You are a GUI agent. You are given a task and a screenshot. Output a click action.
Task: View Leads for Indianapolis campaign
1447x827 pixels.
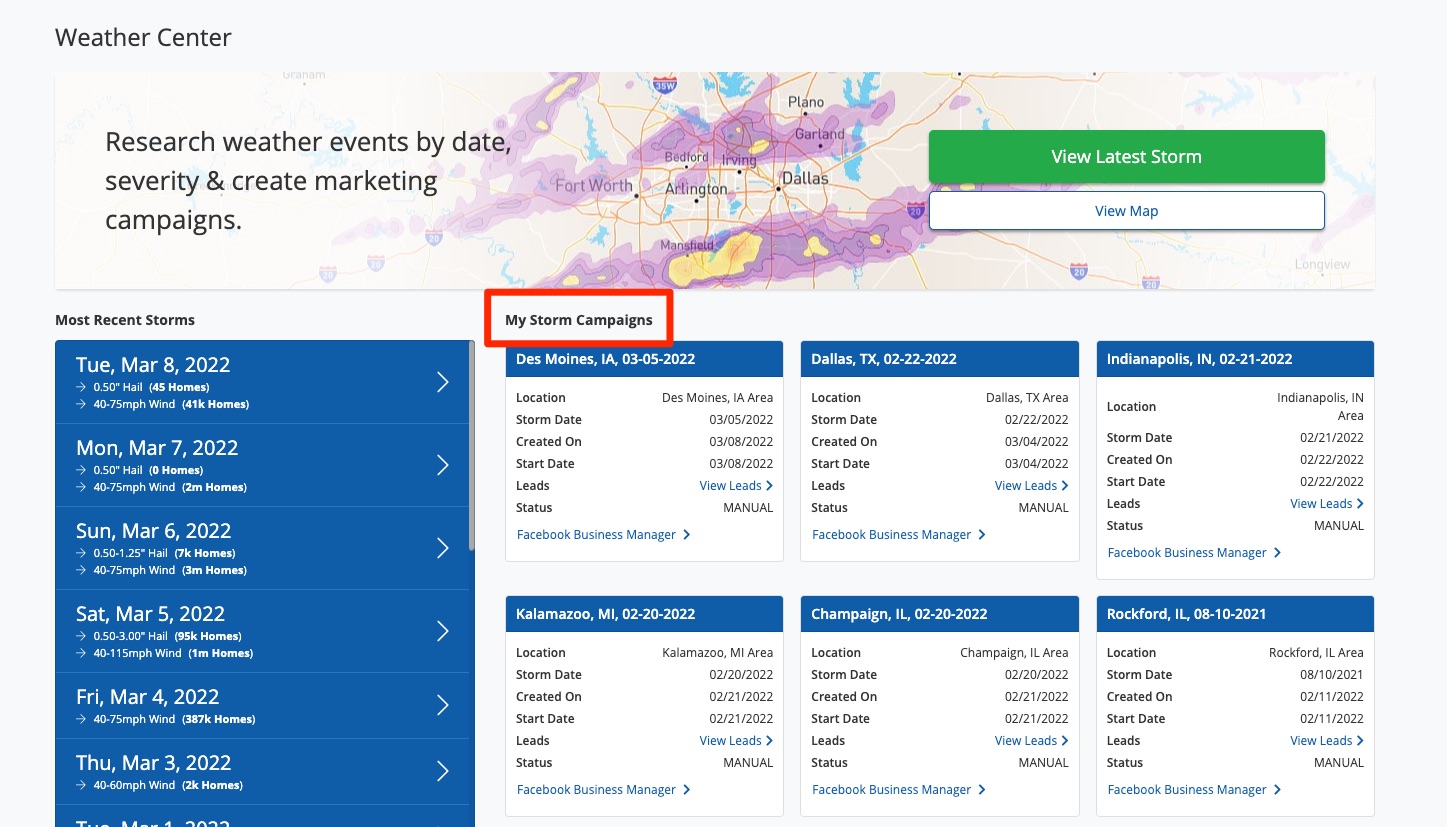1326,504
